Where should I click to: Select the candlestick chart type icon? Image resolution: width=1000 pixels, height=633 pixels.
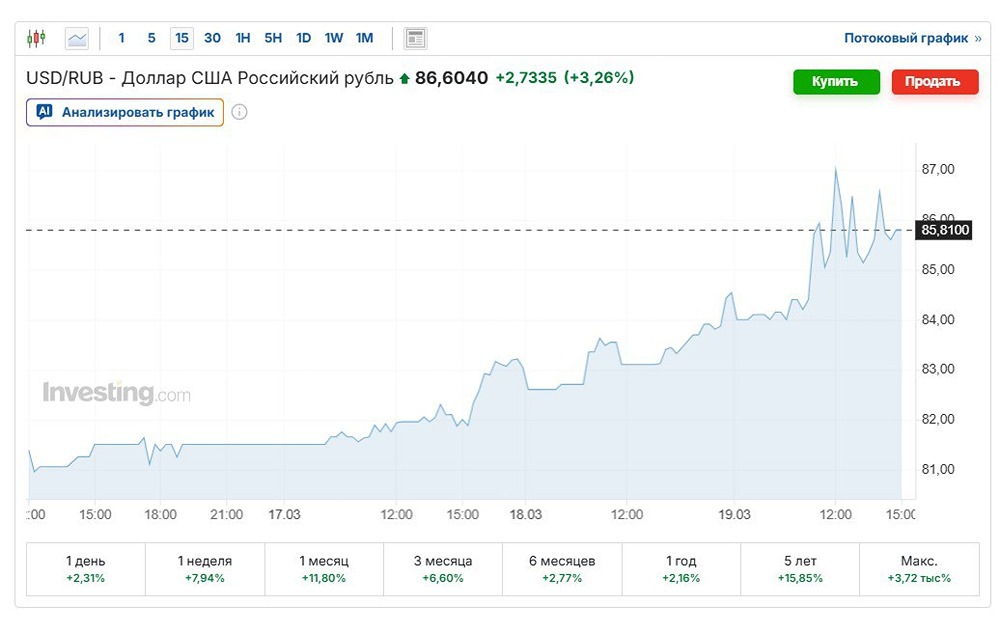[x=37, y=39]
